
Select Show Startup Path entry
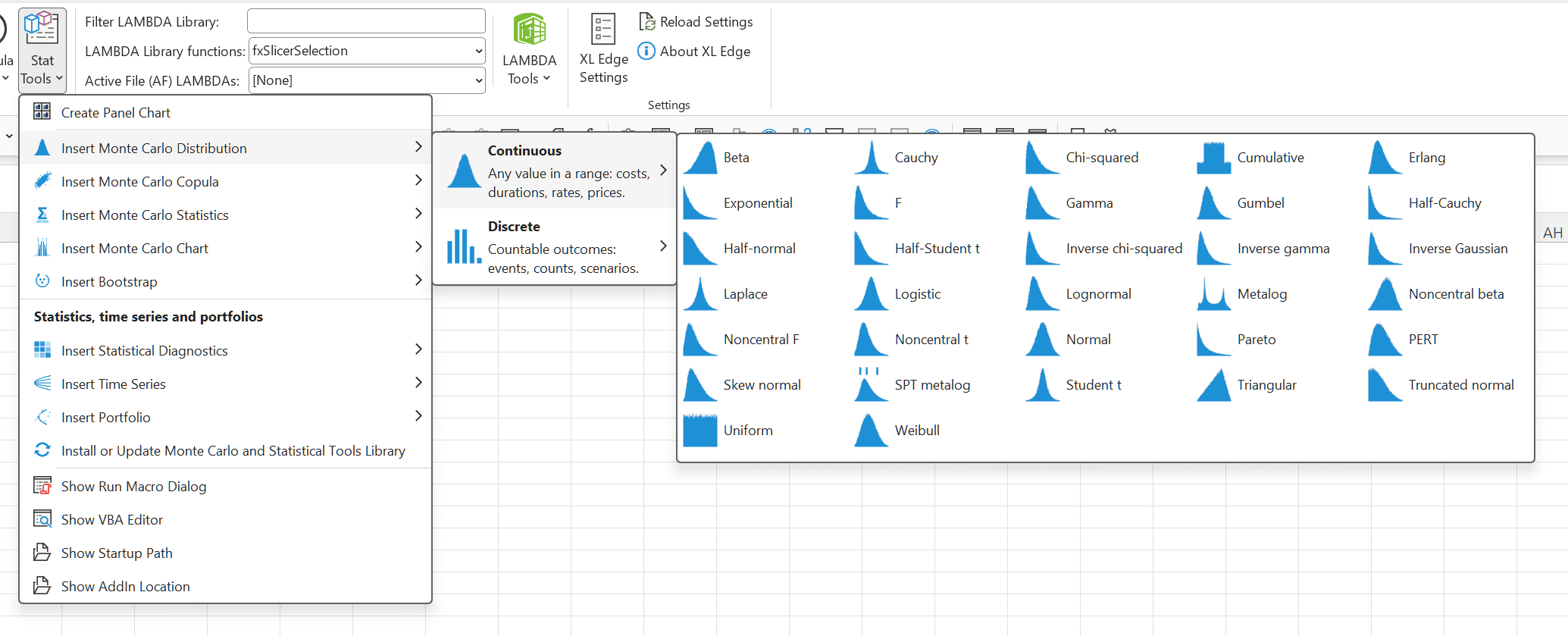[226, 553]
